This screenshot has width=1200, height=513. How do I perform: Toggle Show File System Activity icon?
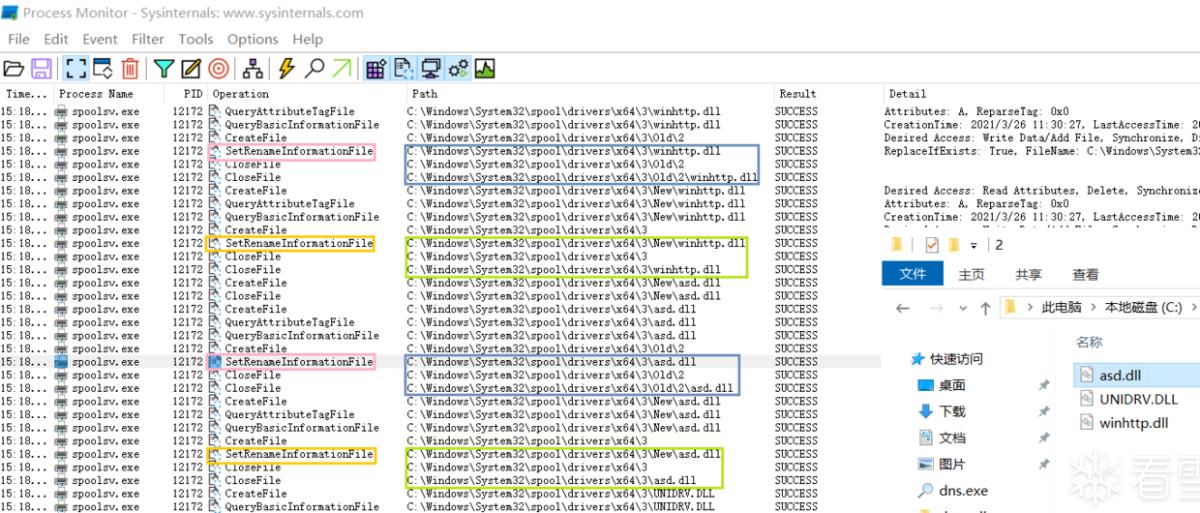(404, 69)
